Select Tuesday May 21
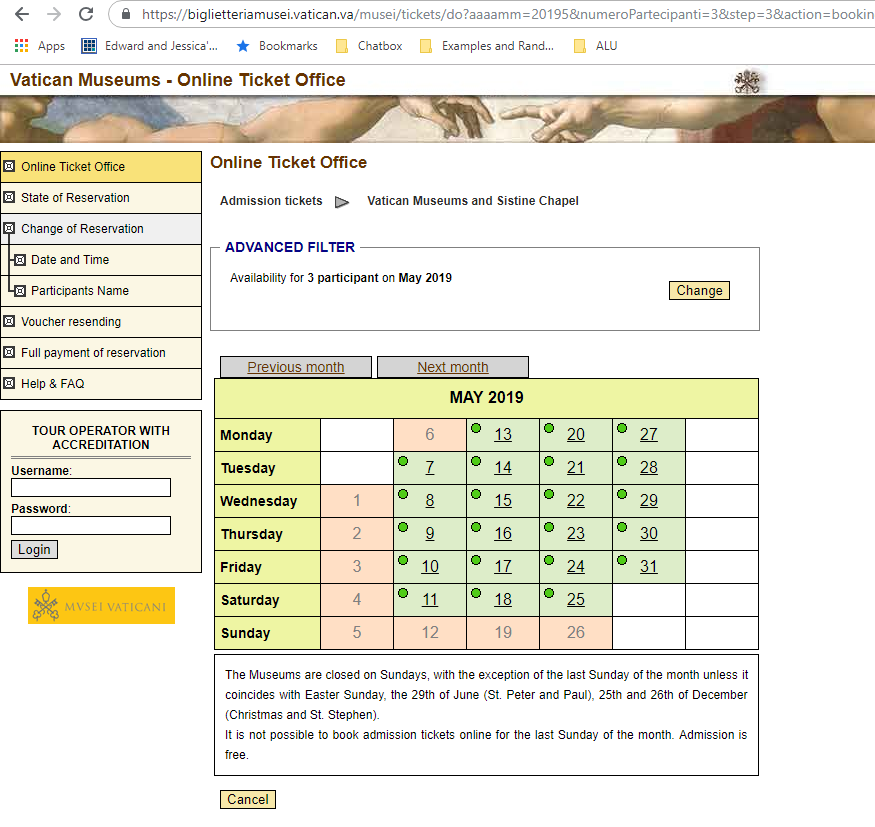Viewport: 875px width, 827px height. (576, 468)
